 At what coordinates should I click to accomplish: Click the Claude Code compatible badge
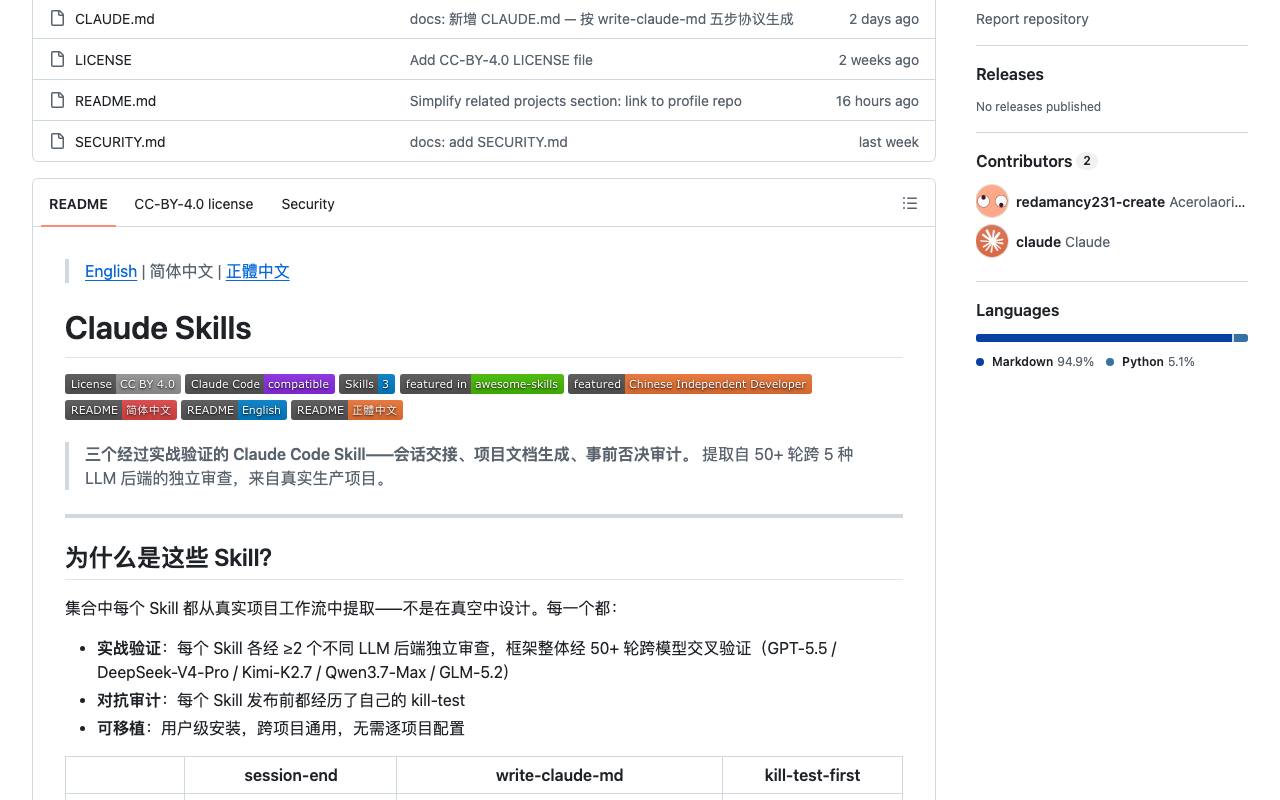pyautogui.click(x=260, y=384)
